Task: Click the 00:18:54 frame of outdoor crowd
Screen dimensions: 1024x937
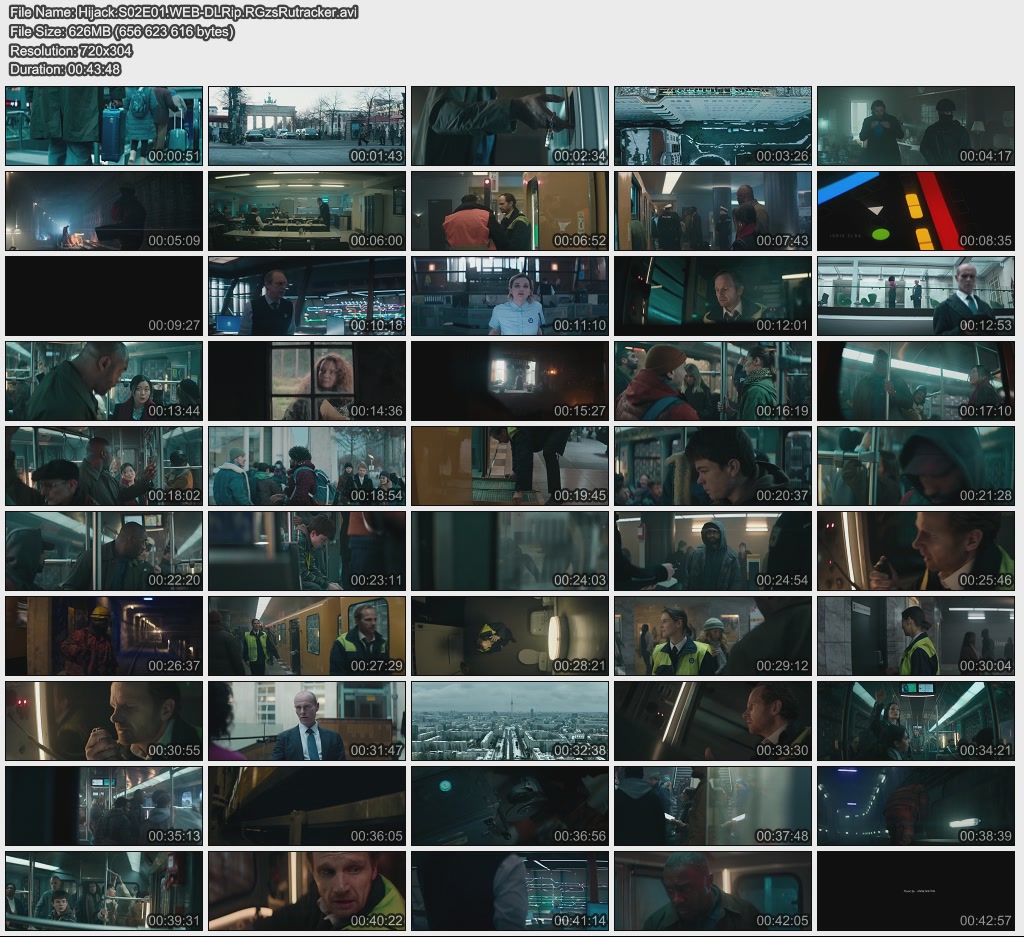Action: pos(307,466)
